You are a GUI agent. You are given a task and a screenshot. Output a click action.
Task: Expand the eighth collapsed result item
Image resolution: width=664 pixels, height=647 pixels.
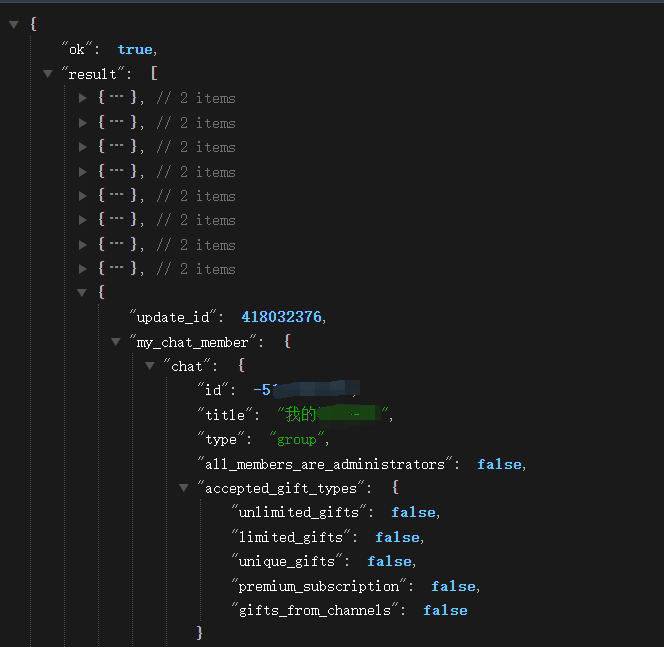83,269
